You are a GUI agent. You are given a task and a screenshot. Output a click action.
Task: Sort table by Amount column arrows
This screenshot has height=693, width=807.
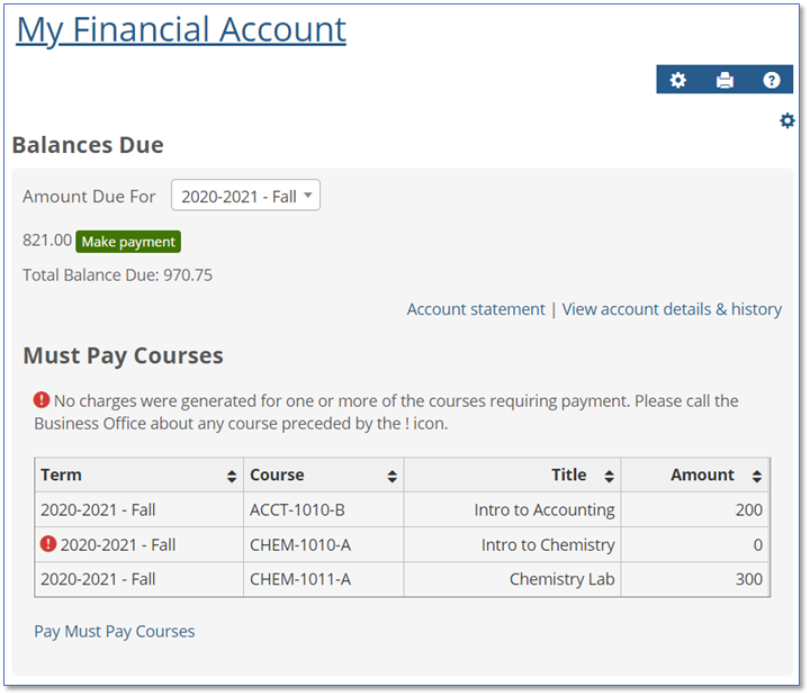(757, 476)
